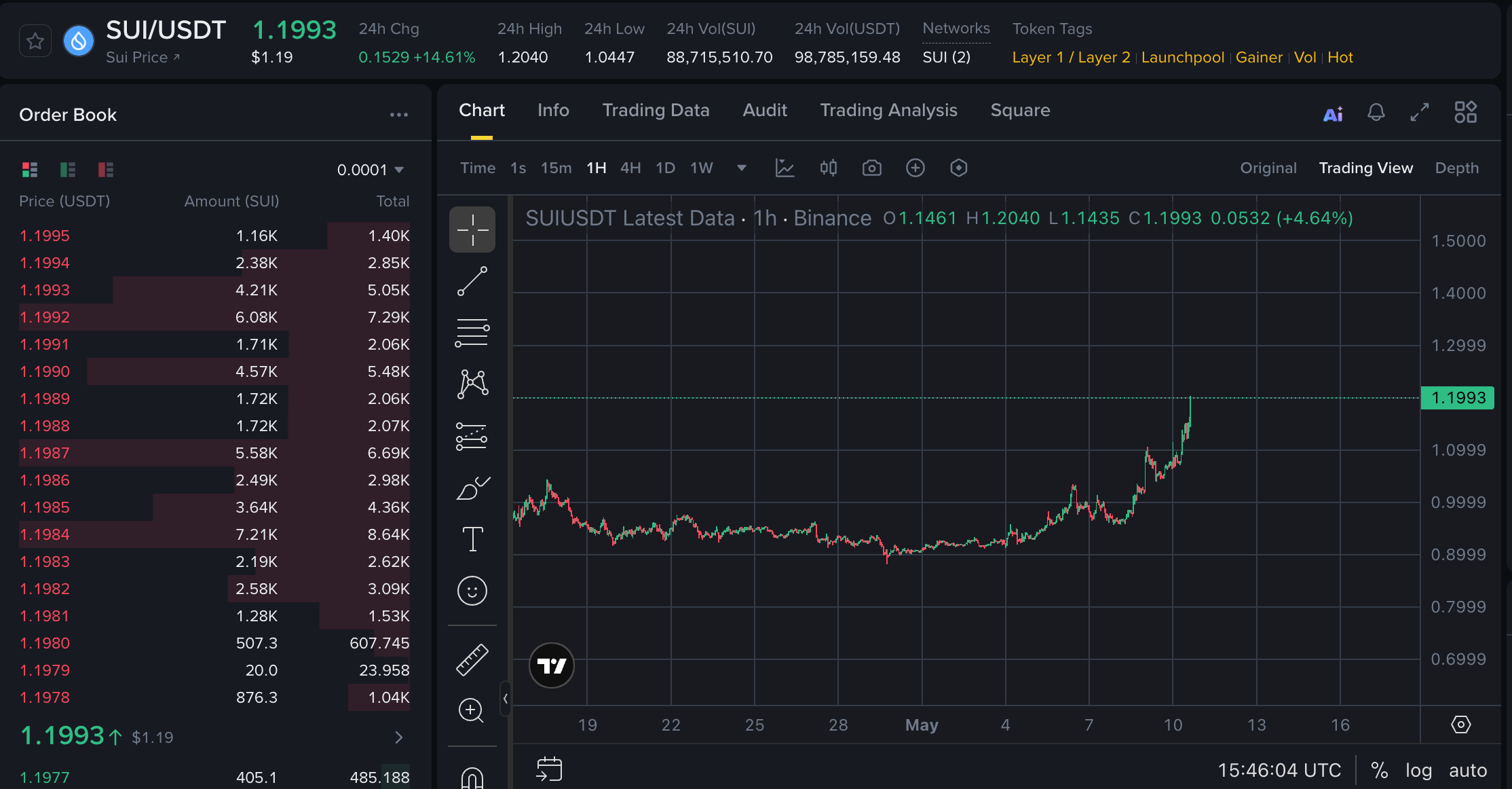Image resolution: width=1512 pixels, height=789 pixels.
Task: Click the 1.1992 ask price row
Action: coord(214,317)
